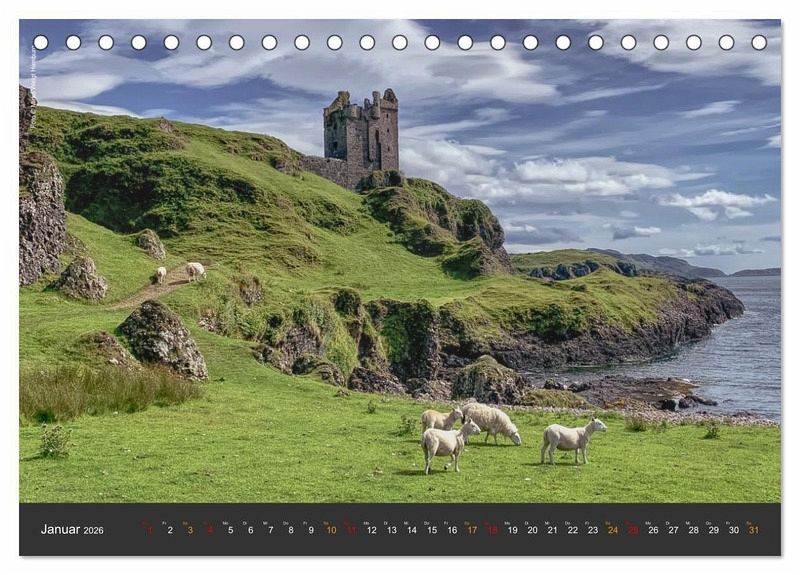This screenshot has height=575, width=800.
Task: Click the Januar 2026 month label
Action: [x=72, y=530]
